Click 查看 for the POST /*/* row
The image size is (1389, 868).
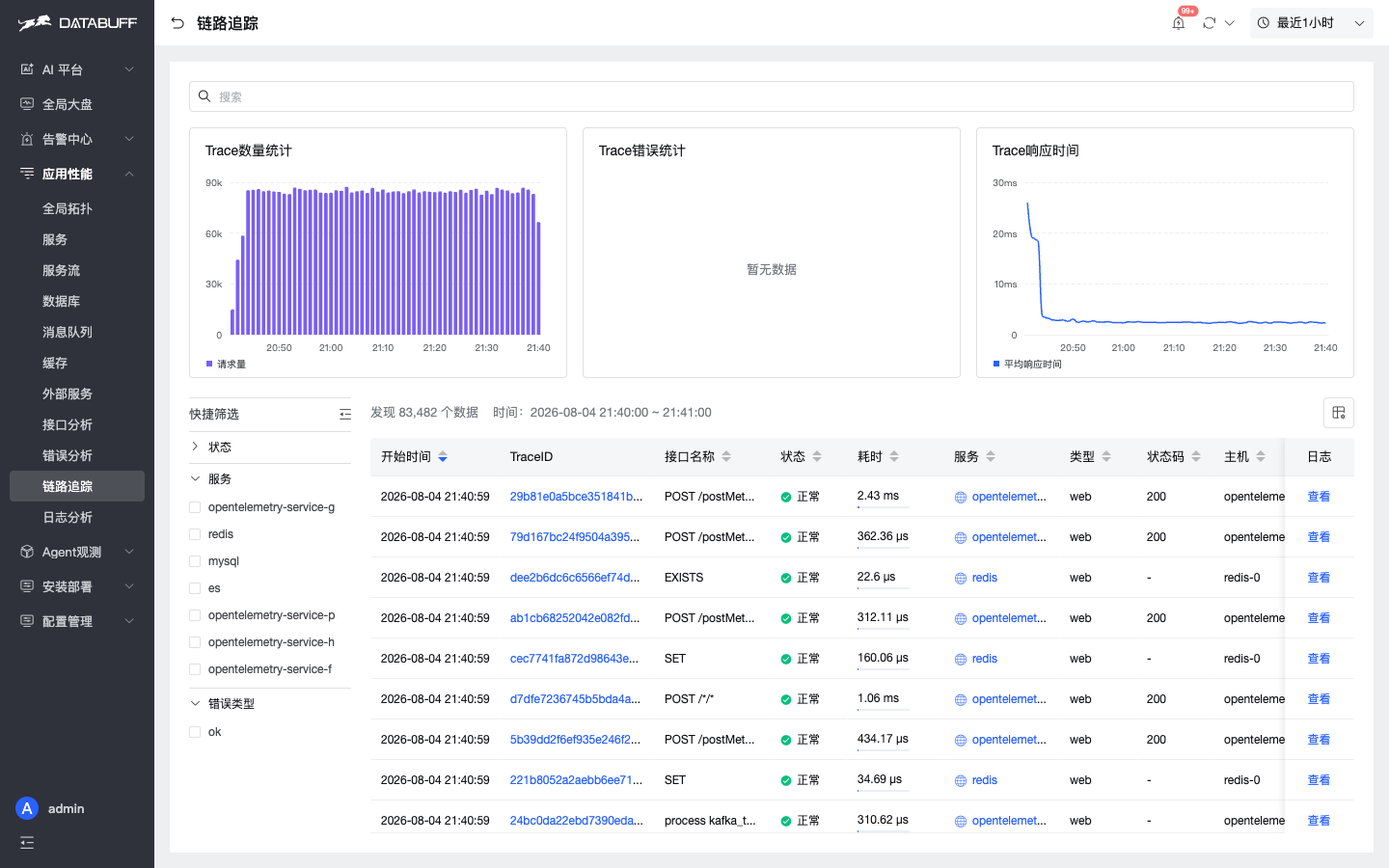(1319, 699)
